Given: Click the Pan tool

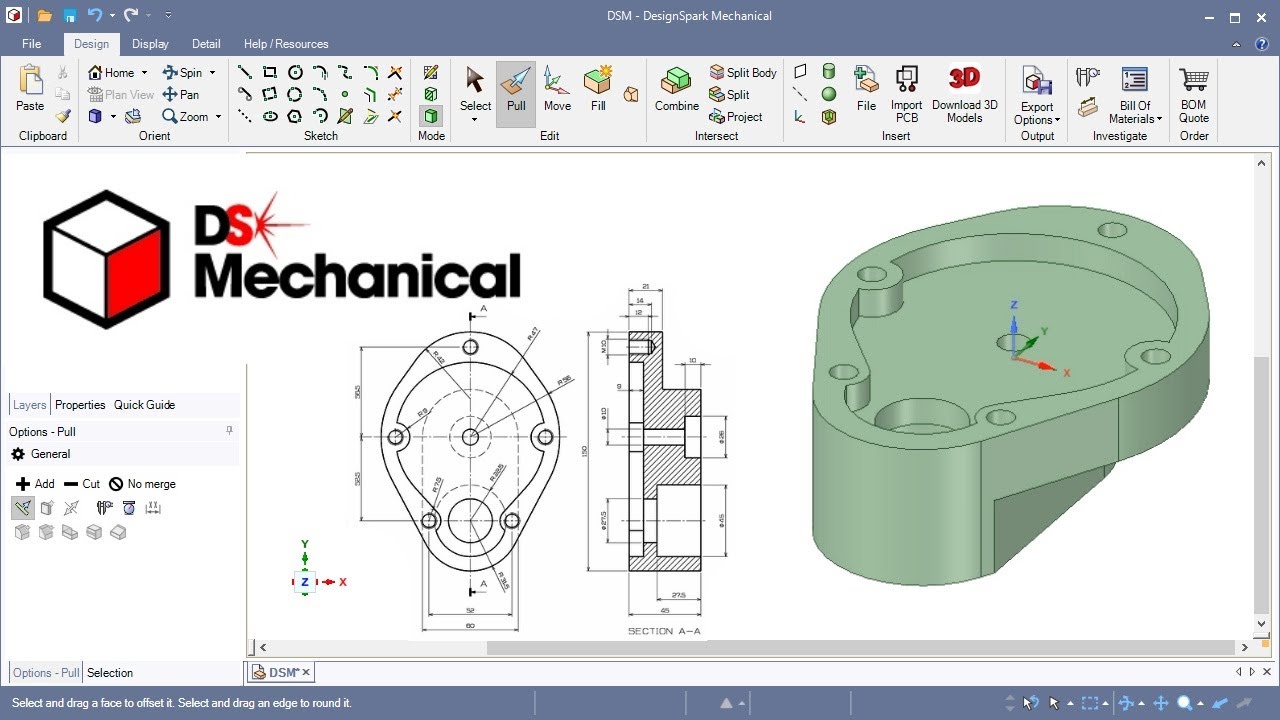Looking at the screenshot, I should pyautogui.click(x=181, y=94).
